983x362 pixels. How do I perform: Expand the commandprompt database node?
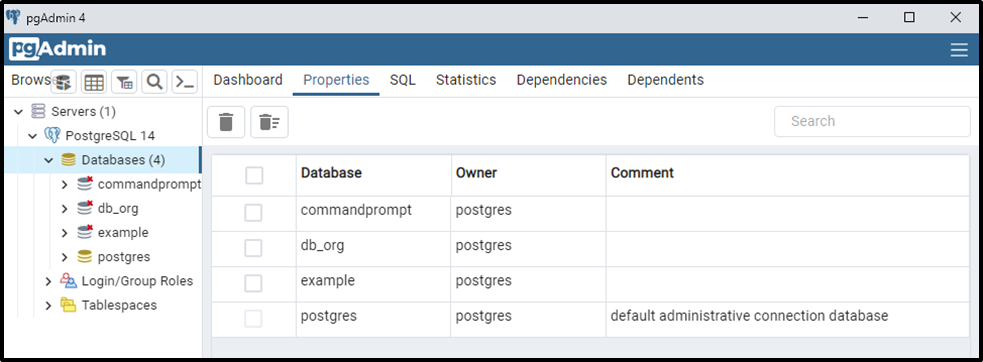point(65,184)
